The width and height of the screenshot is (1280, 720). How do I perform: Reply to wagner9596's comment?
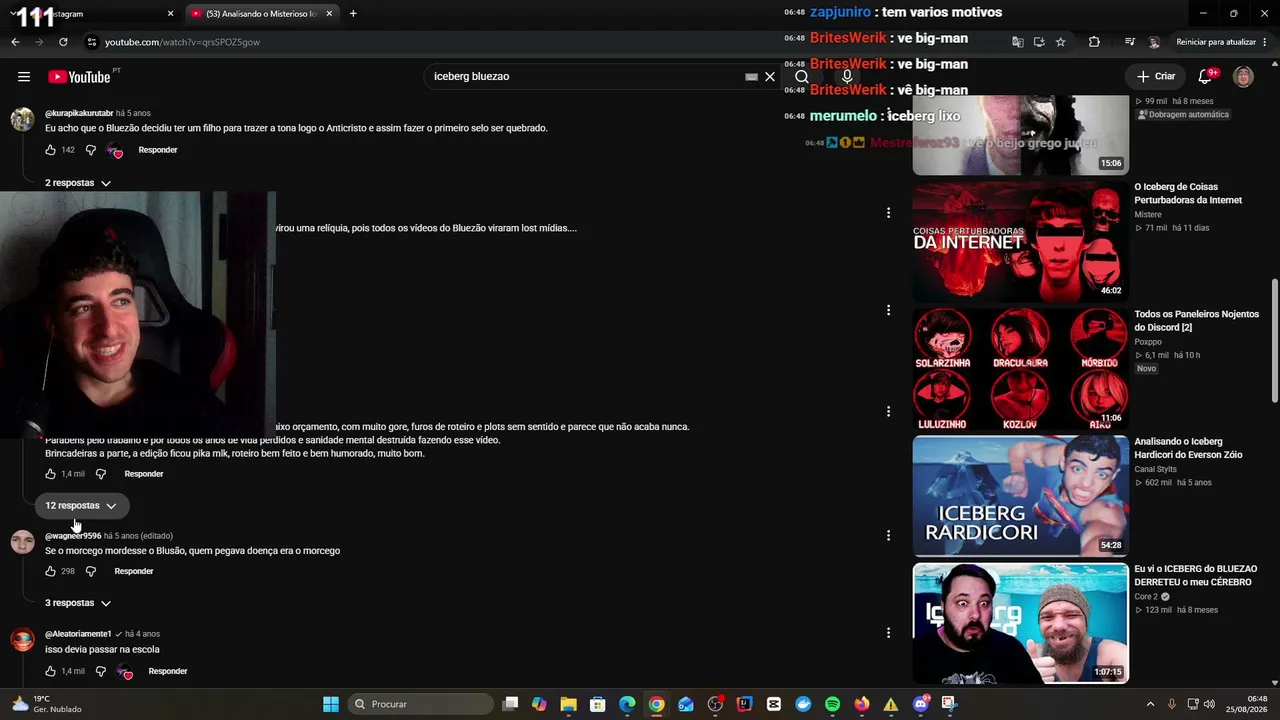pos(134,571)
